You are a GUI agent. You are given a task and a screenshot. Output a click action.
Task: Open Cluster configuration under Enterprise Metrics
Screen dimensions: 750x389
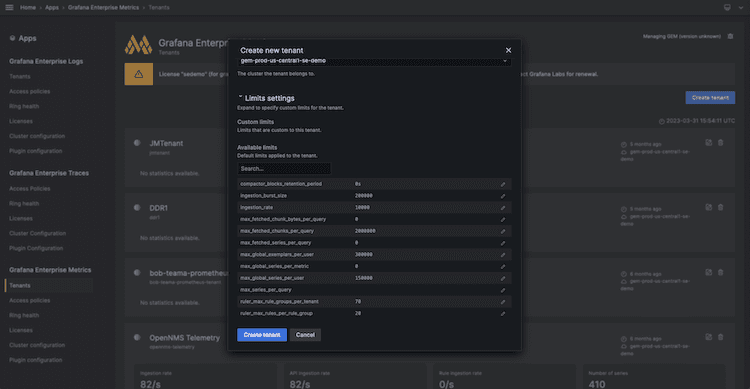[37, 345]
